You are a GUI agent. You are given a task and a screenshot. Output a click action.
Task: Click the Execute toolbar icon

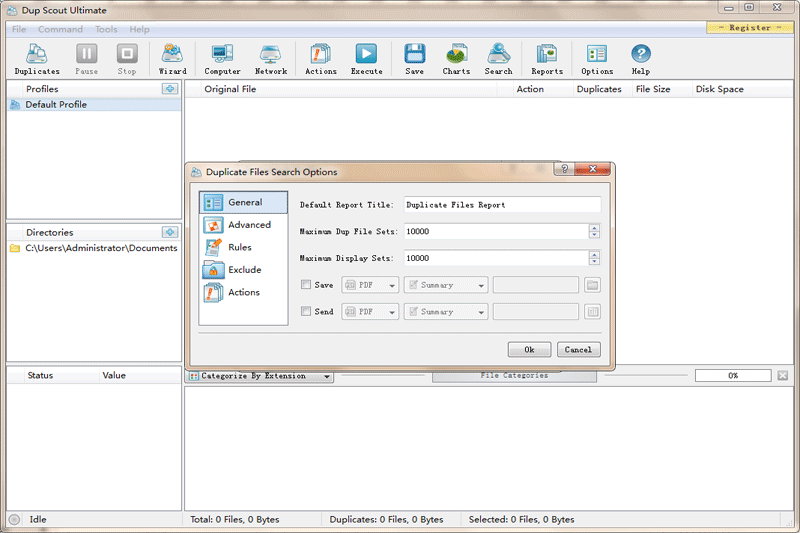(x=366, y=59)
